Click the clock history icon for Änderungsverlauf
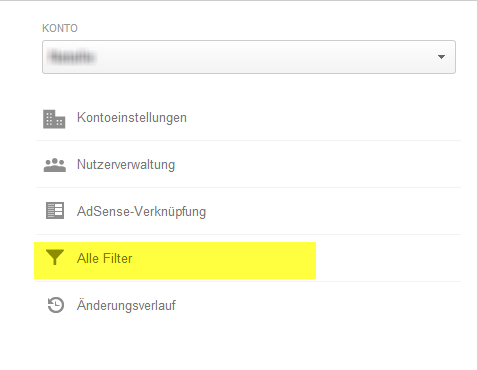 pyautogui.click(x=55, y=305)
